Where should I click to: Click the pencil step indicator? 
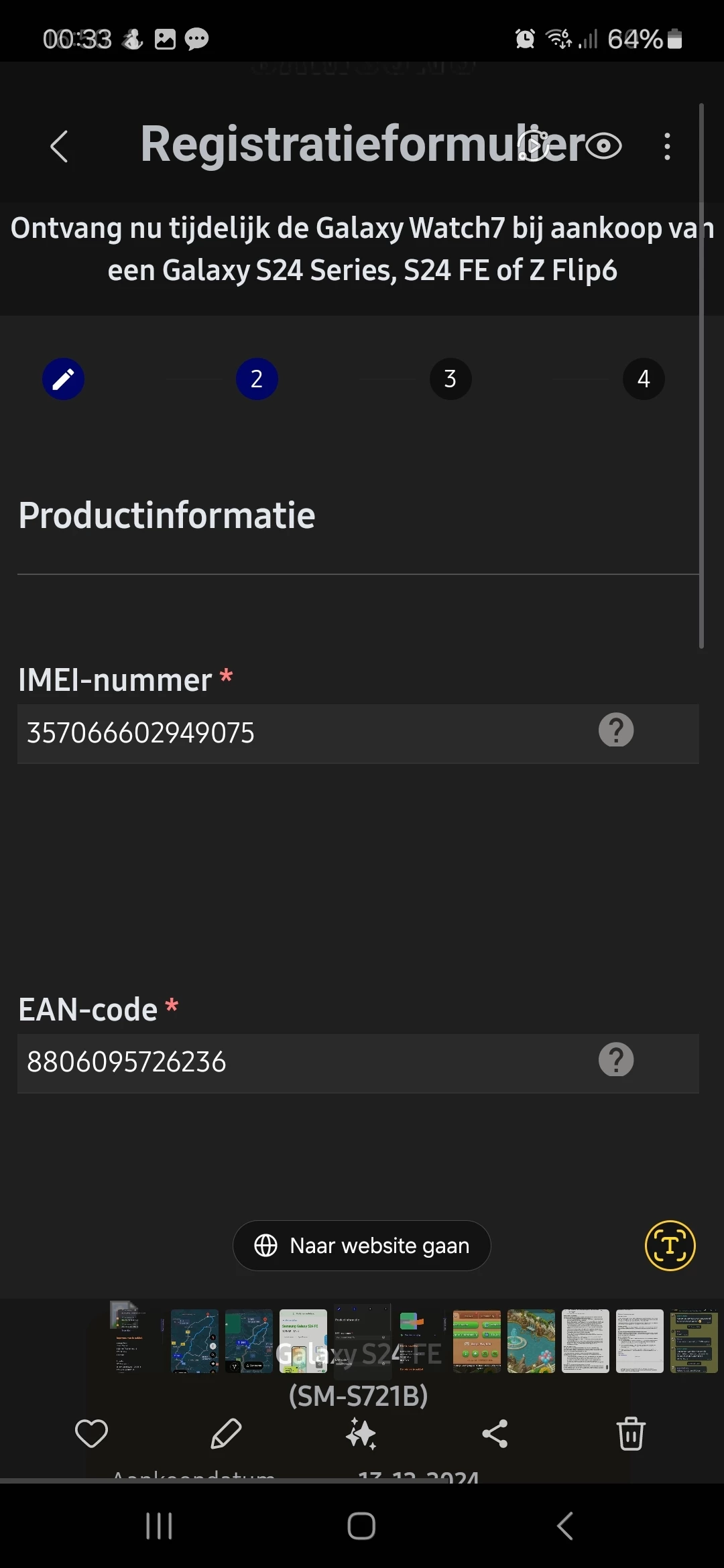pyautogui.click(x=63, y=379)
